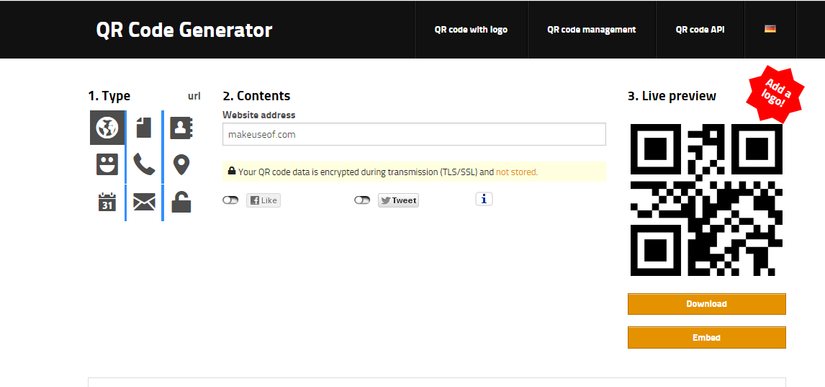The image size is (825, 387).
Task: Enable the Tweet toggle switch
Action: [362, 200]
